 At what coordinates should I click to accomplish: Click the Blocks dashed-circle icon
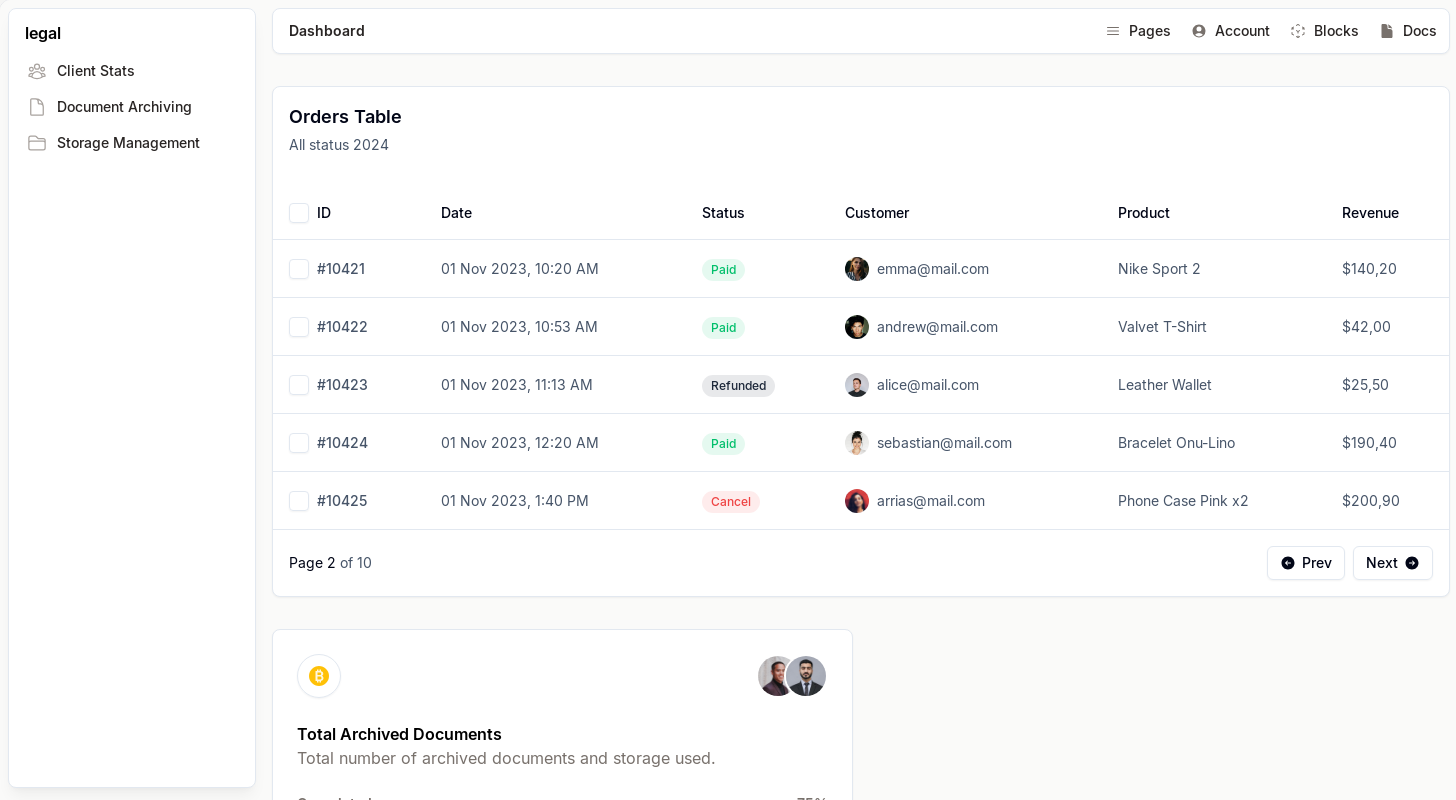point(1298,31)
